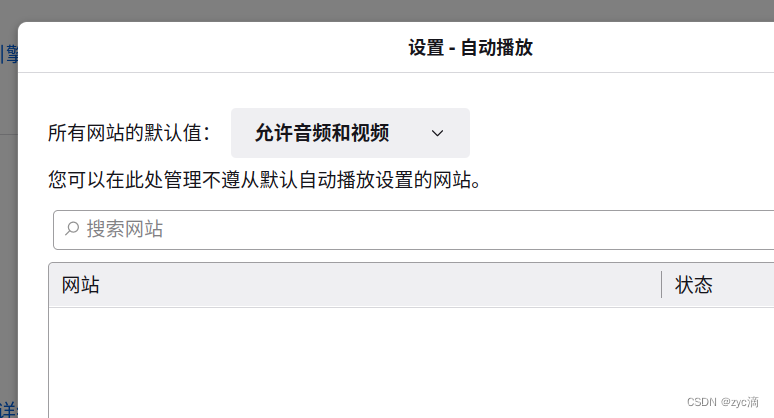Sort list by the 状态 column header
Image resolution: width=774 pixels, height=418 pixels.
coord(694,285)
